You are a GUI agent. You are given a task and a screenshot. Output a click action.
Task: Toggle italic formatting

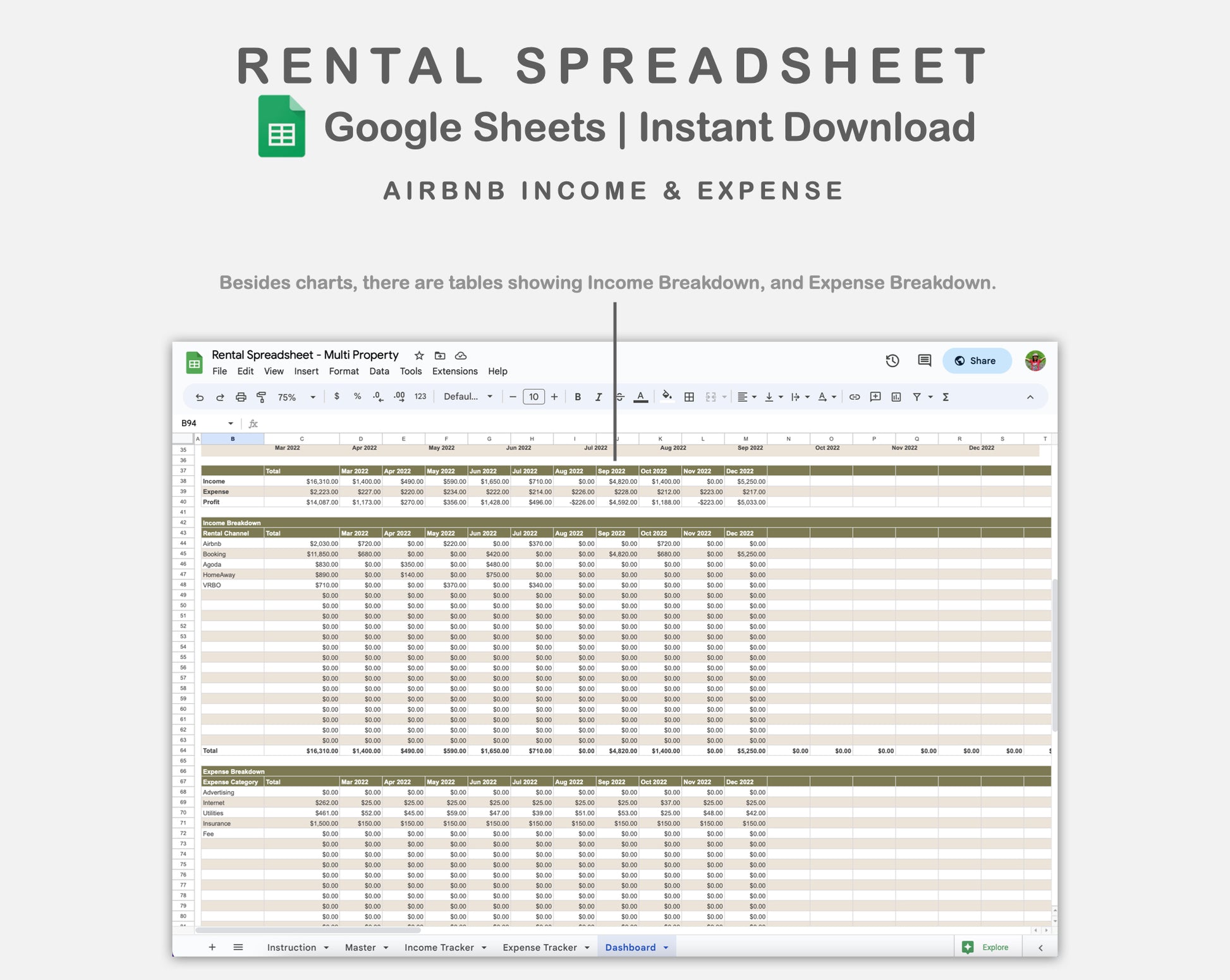(x=598, y=397)
